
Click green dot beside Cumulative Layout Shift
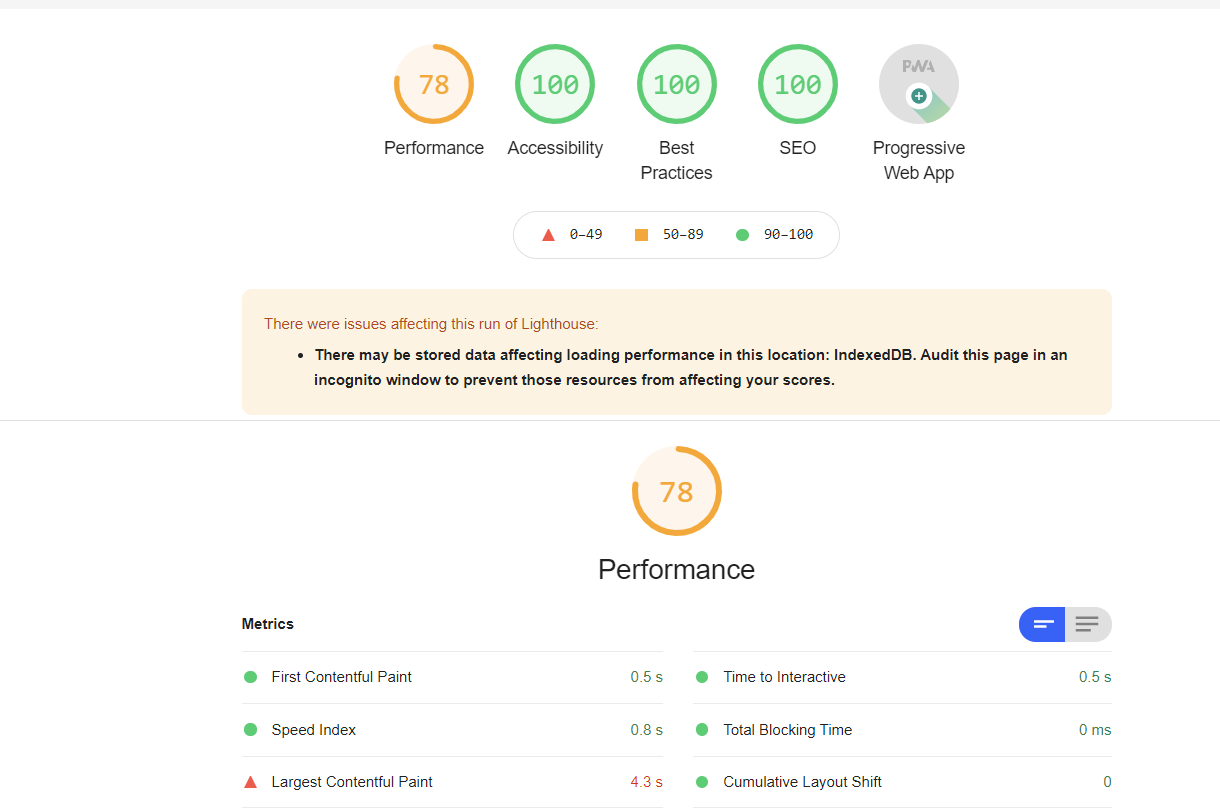coord(702,782)
